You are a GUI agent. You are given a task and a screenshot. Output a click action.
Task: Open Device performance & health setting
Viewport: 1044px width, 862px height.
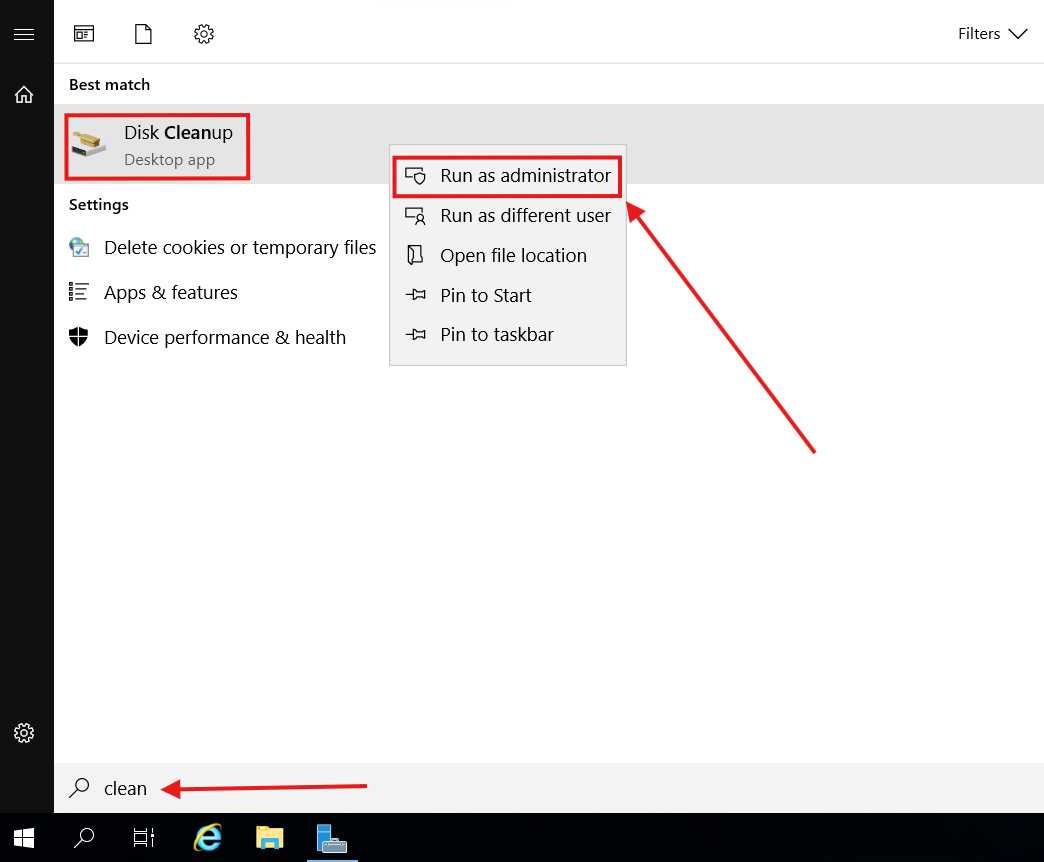point(224,338)
